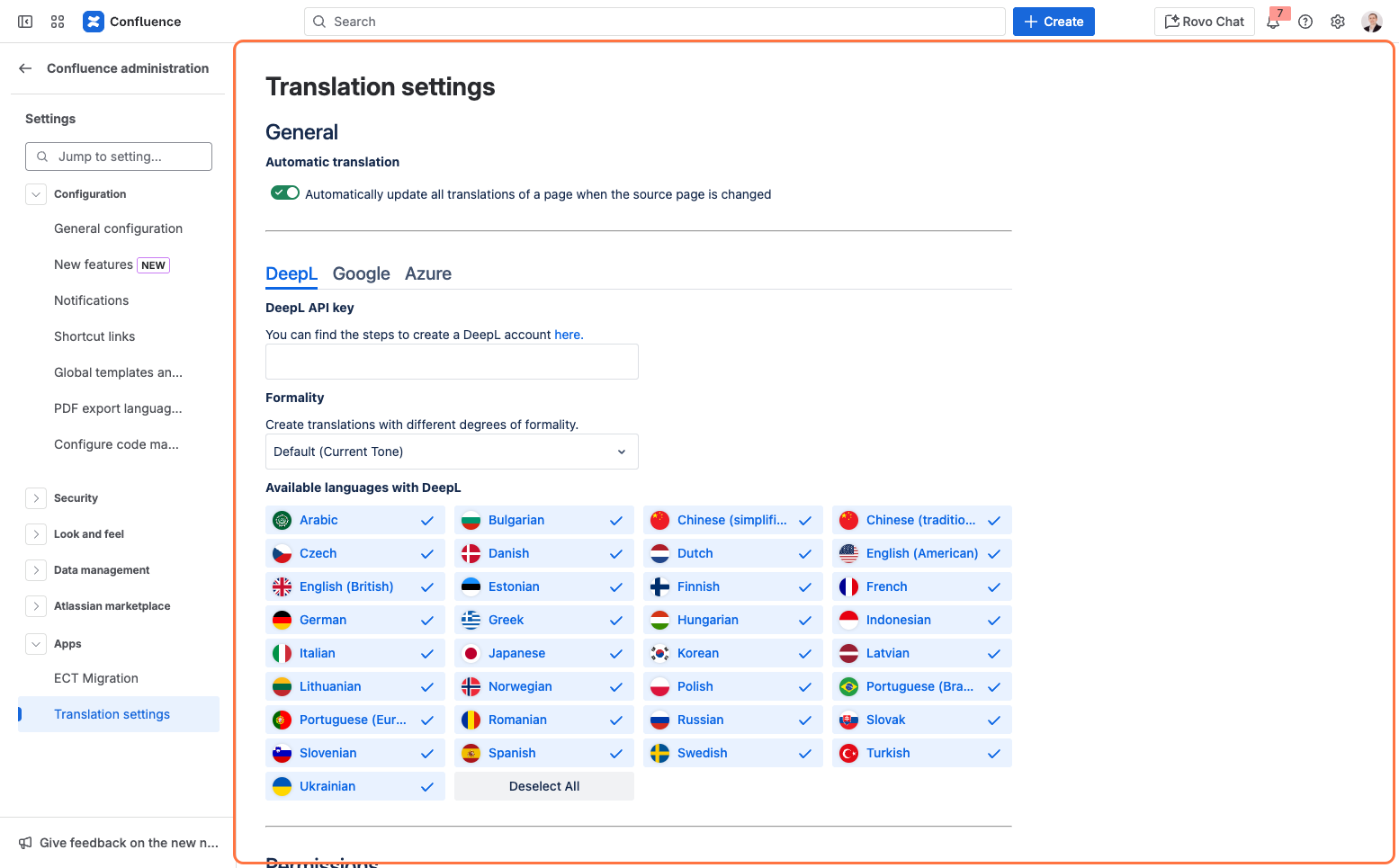Collapse the Apps section chevron
Screen dimensions: 1399x868
click(x=36, y=644)
